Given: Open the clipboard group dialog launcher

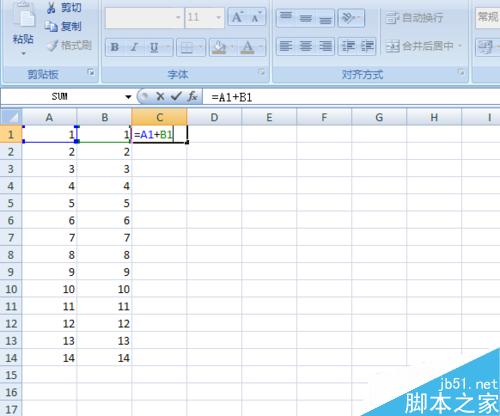Looking at the screenshot, I should point(91,72).
